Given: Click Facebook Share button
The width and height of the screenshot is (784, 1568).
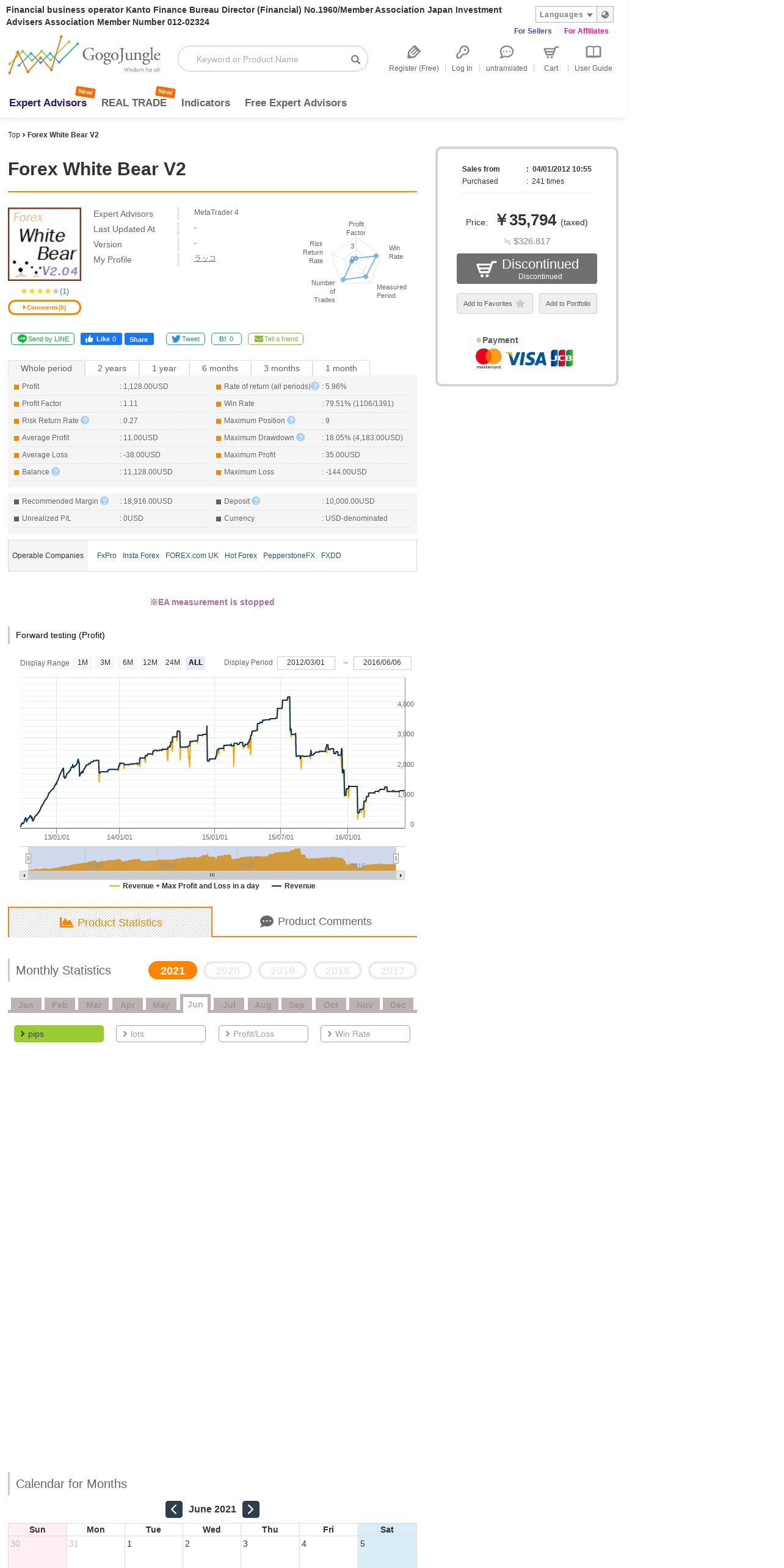Looking at the screenshot, I should (139, 339).
